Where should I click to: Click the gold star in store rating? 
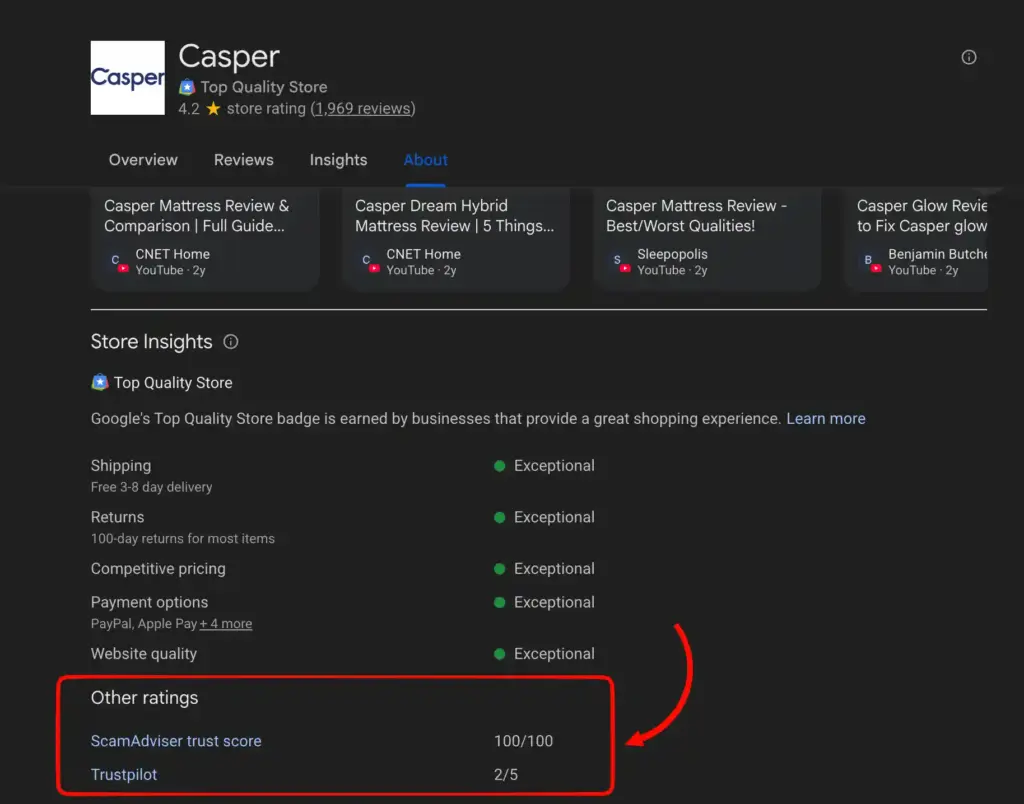213,108
